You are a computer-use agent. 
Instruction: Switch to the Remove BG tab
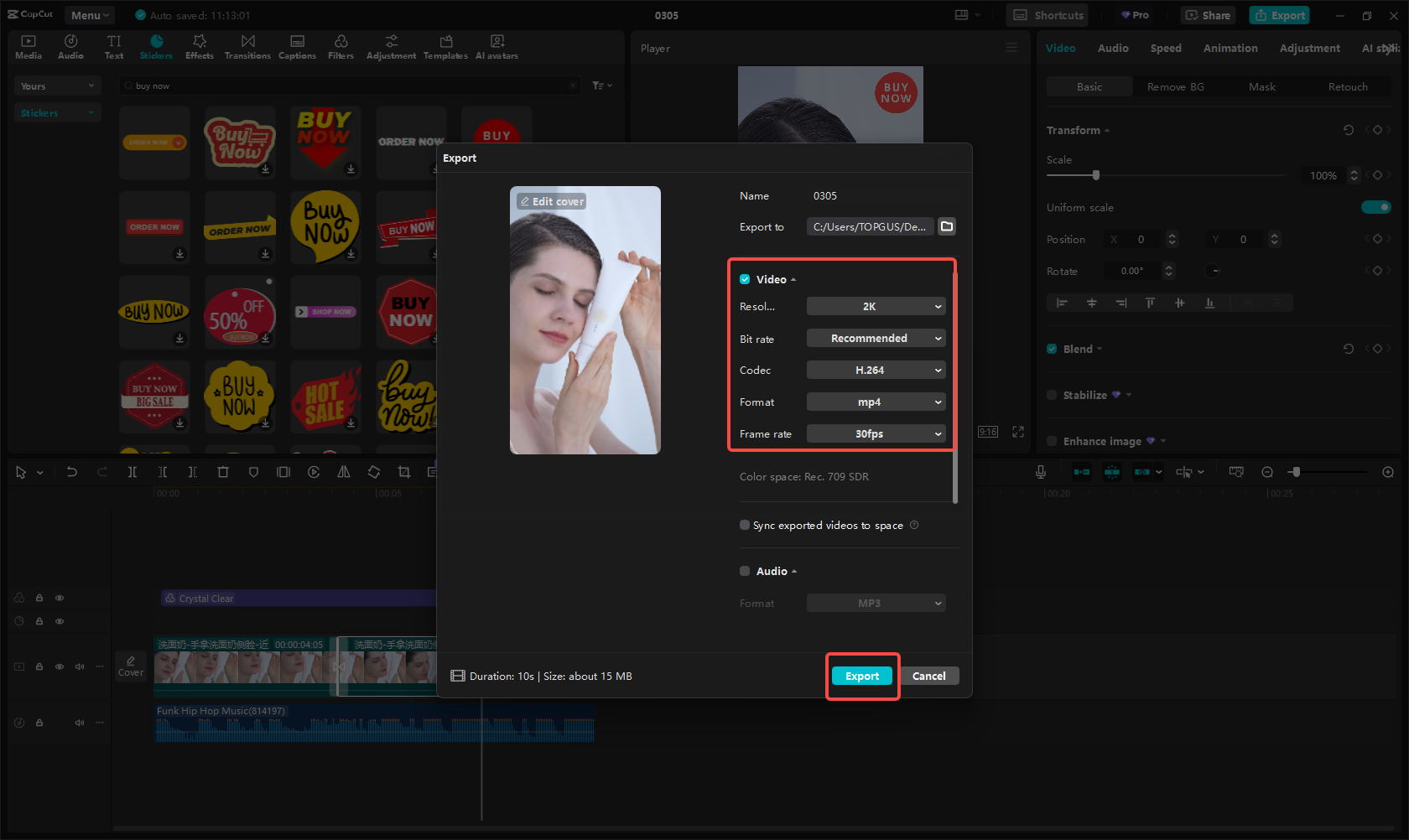pos(1175,86)
